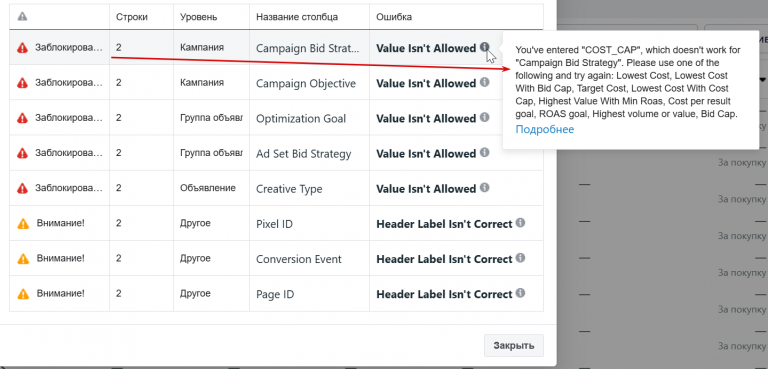
Task: Select the Optimization Goal column name cell
Action: [310, 118]
